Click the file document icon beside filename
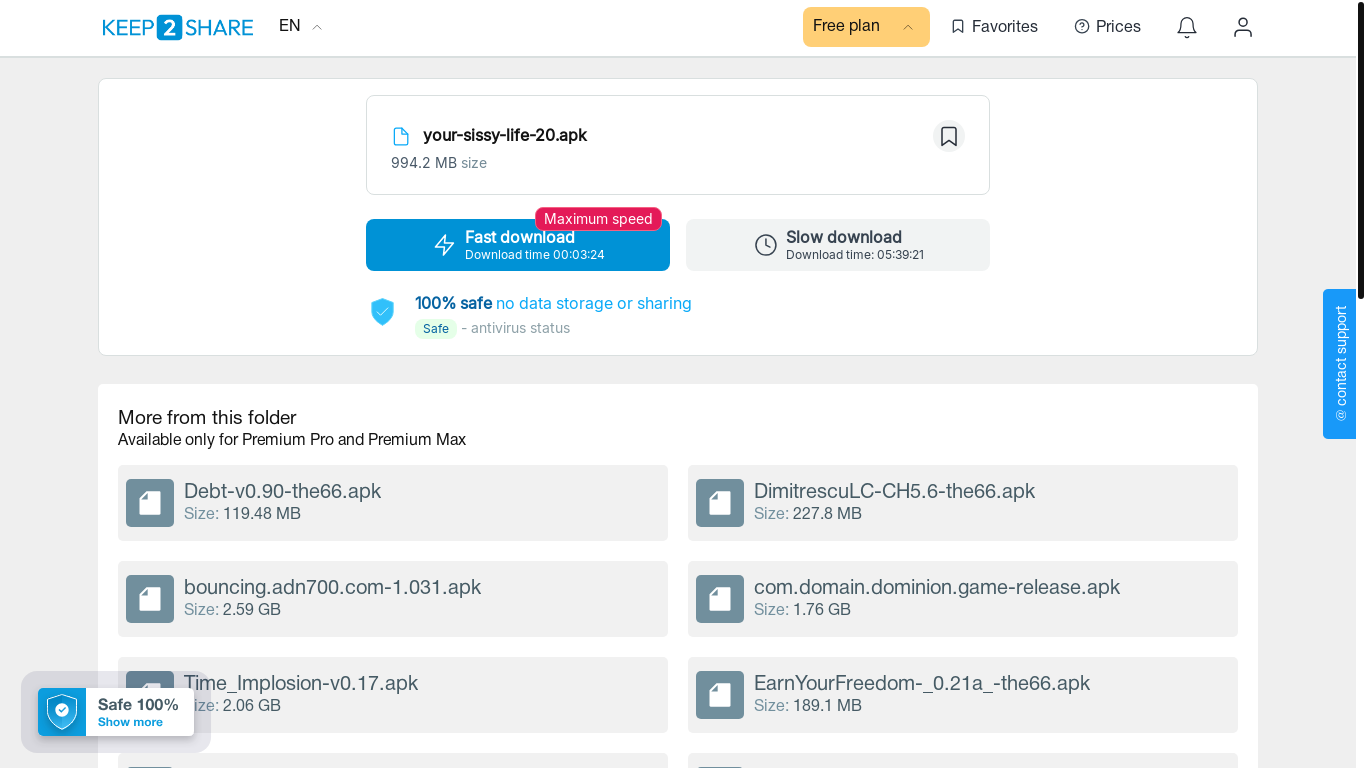1366x768 pixels. [x=401, y=136]
